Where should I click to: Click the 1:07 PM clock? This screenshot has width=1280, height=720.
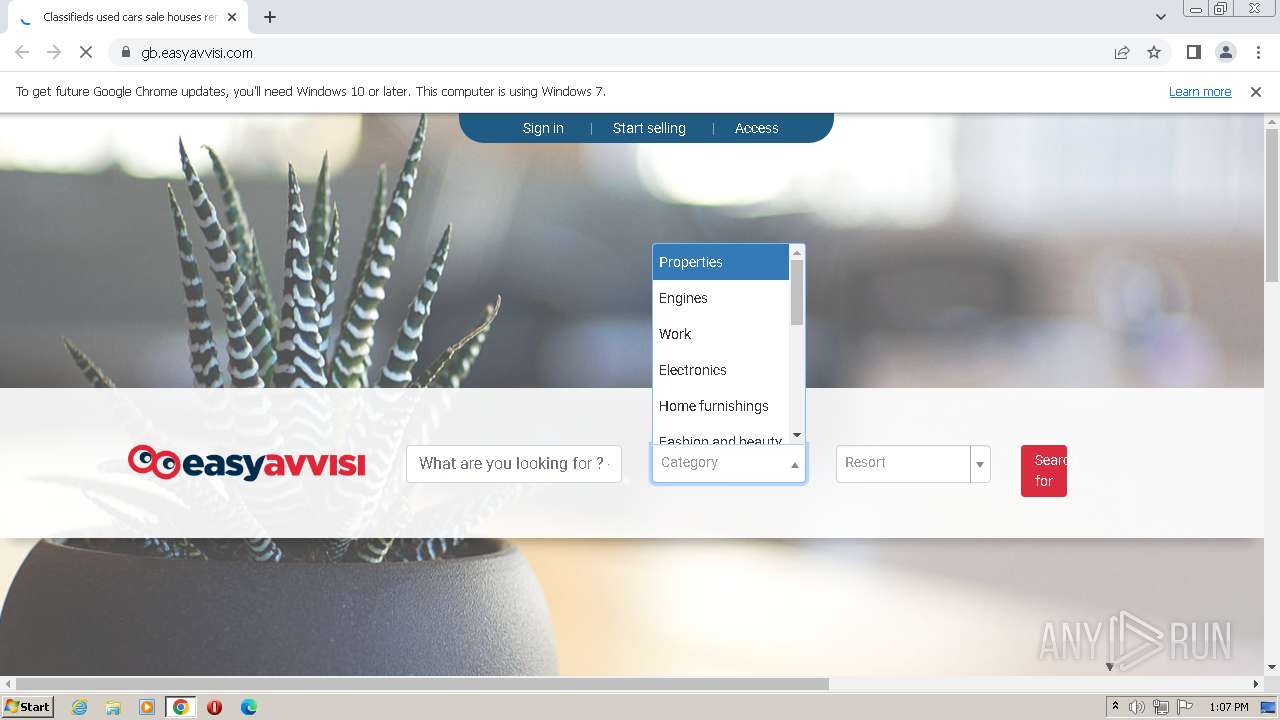pos(1228,707)
